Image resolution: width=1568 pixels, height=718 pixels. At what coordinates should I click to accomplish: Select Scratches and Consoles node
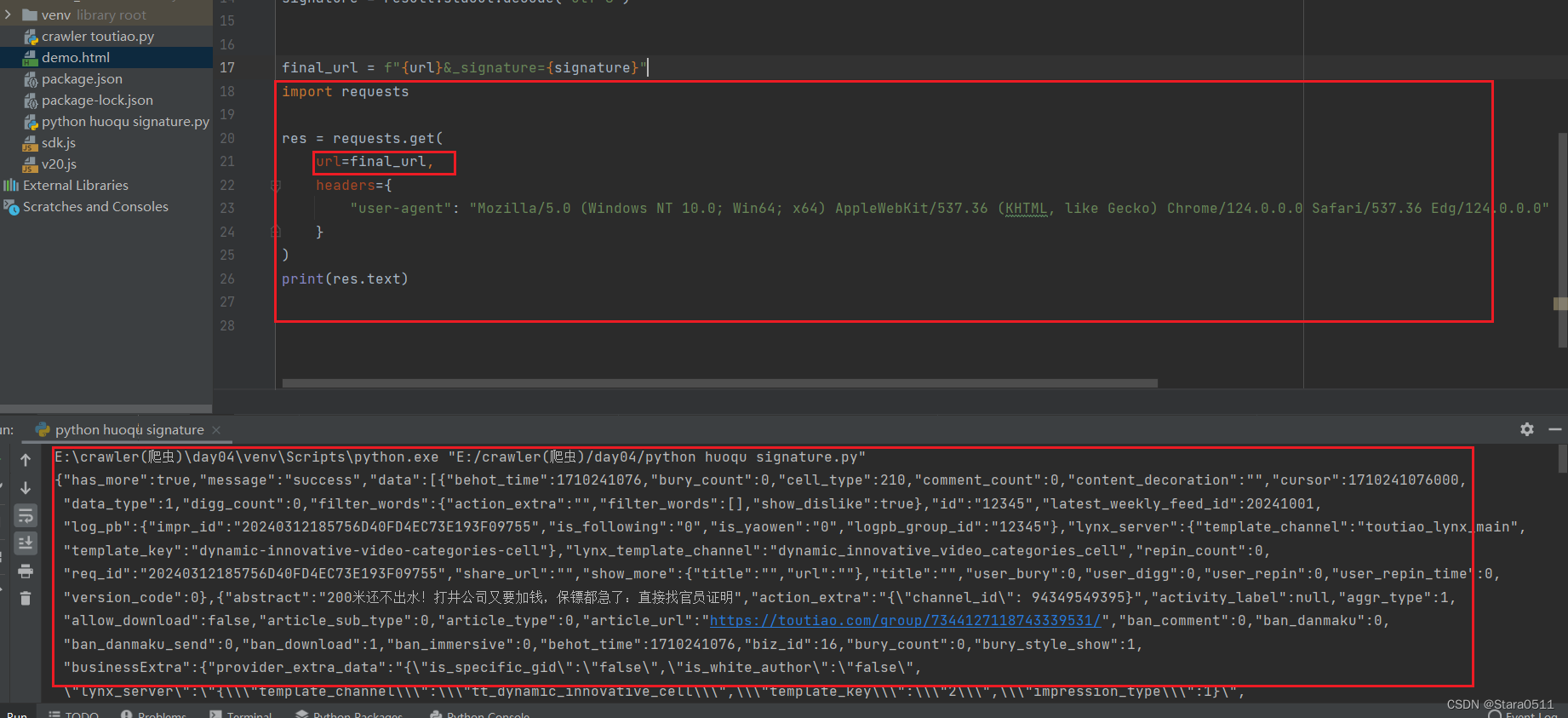pos(95,206)
